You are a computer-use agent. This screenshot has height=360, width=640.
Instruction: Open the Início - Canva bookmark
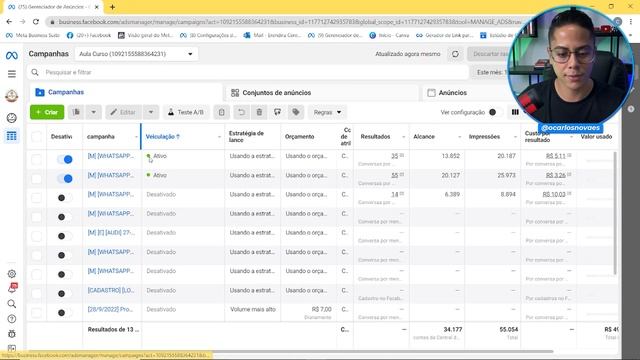(x=389, y=36)
